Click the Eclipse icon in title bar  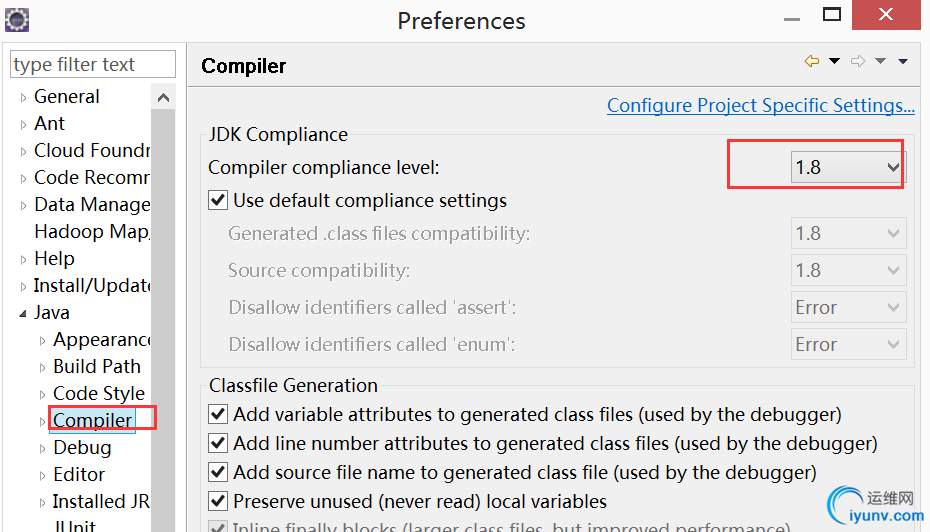(17, 19)
